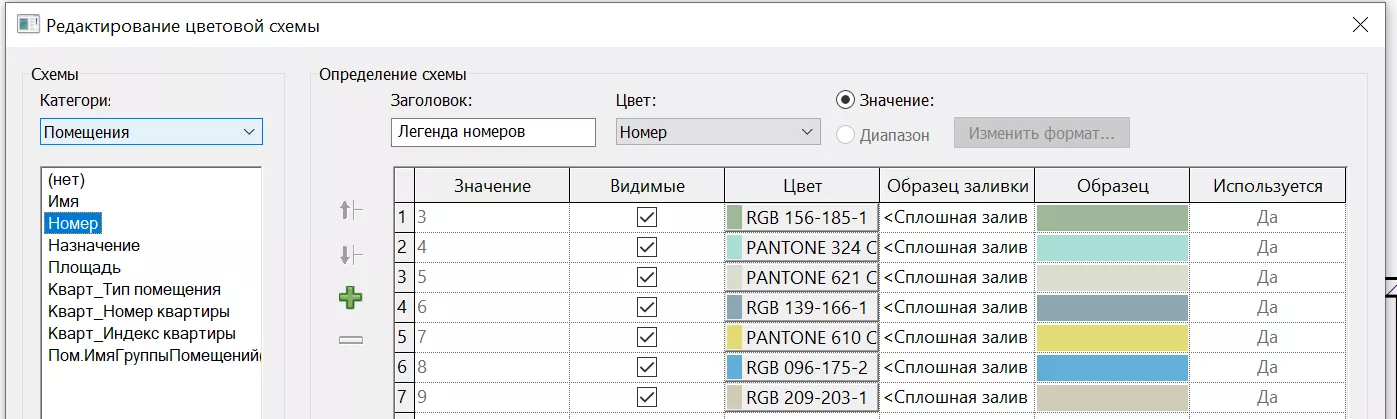
Task: Click the Заголовок field with Легенда номеров
Action: [493, 132]
